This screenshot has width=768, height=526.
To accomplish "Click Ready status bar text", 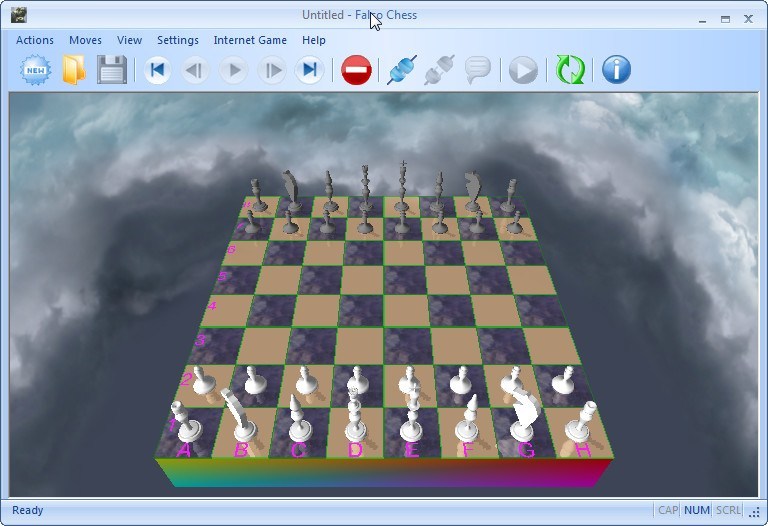I will 28,510.
